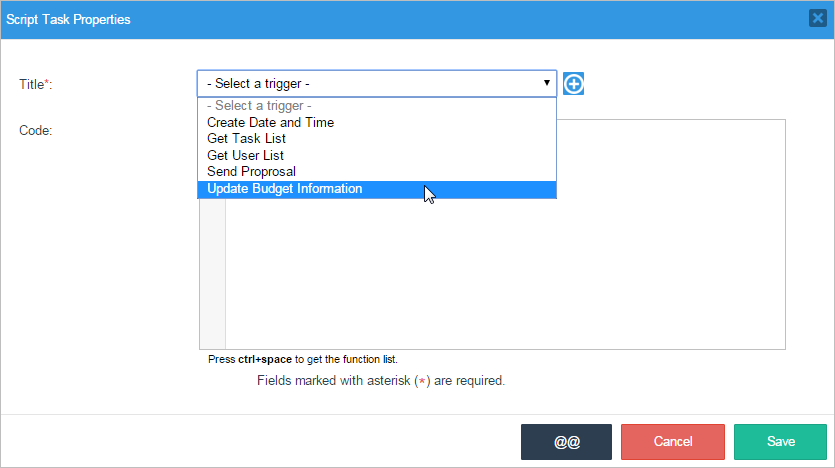Viewport: 835px width, 468px height.
Task: Click the blue plus icon to add trigger
Action: point(573,84)
